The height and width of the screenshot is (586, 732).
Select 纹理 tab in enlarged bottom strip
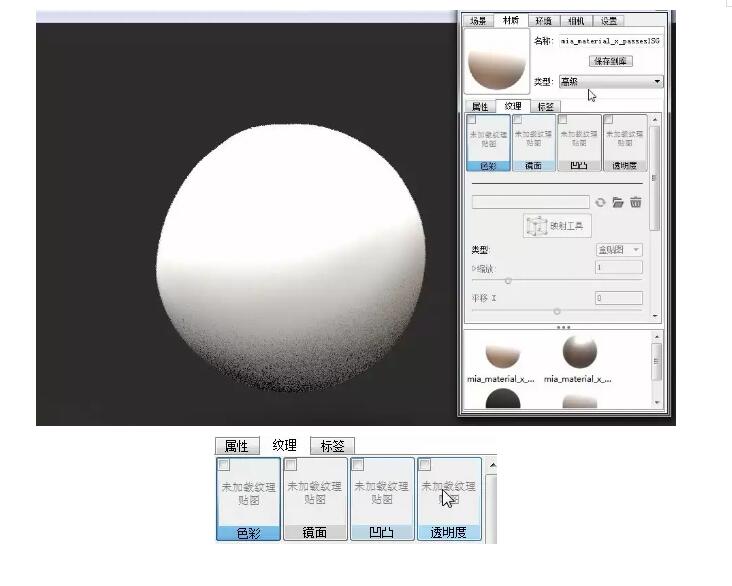(284, 445)
